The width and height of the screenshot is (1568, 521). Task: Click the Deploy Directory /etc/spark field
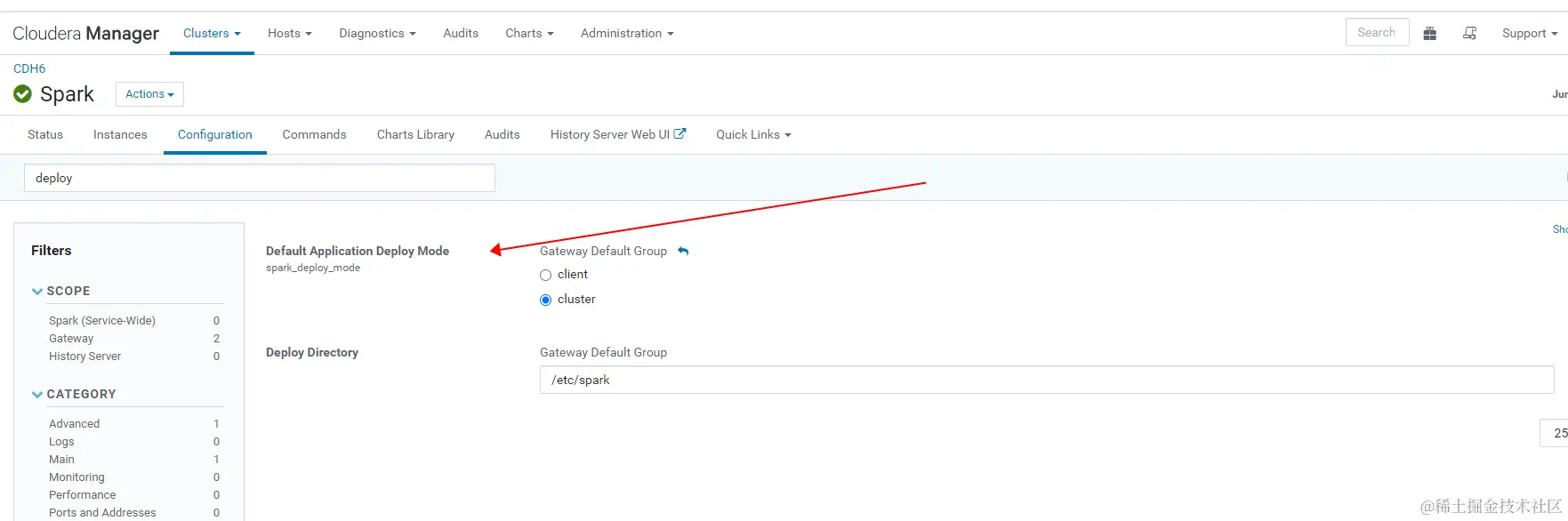click(x=1047, y=380)
